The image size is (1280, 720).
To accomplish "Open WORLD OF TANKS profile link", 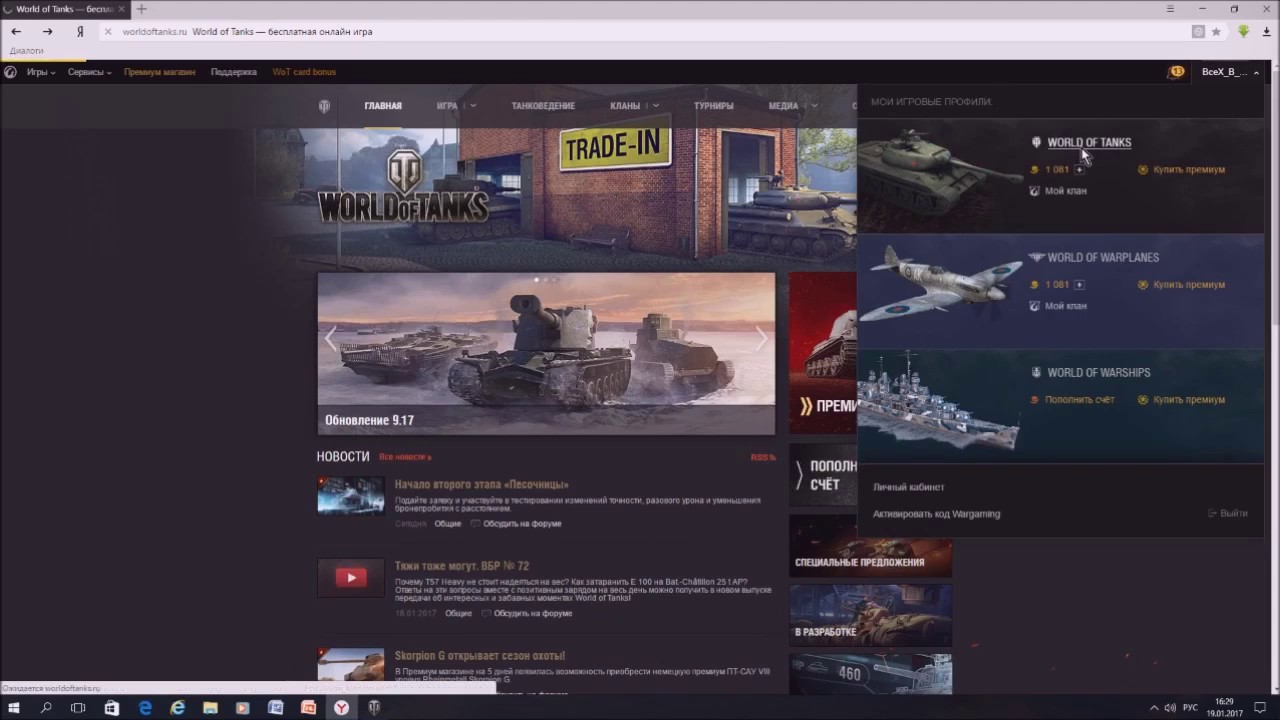I will (1089, 143).
